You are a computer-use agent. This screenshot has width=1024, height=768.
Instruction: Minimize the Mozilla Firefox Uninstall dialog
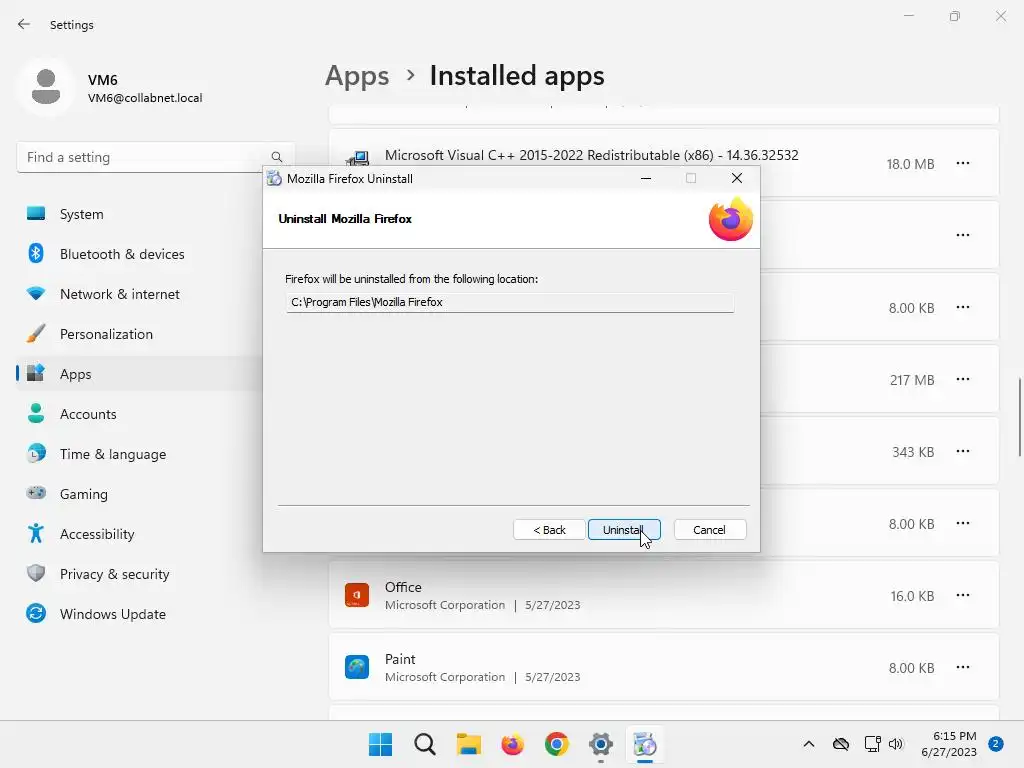click(646, 178)
